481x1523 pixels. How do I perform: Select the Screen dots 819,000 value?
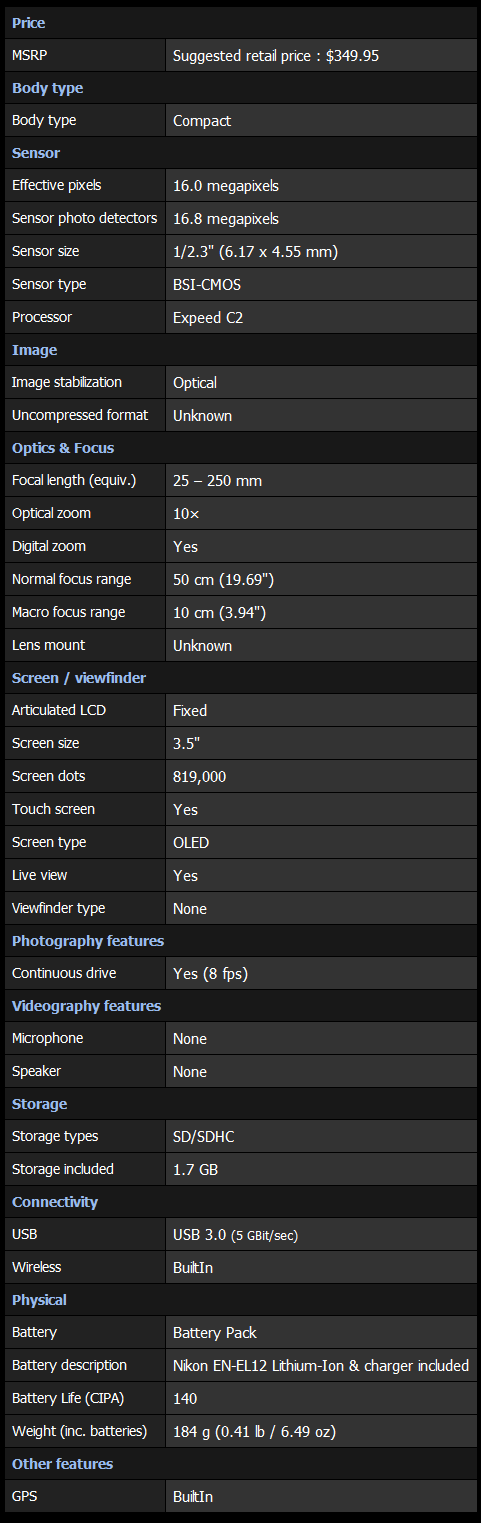click(199, 776)
